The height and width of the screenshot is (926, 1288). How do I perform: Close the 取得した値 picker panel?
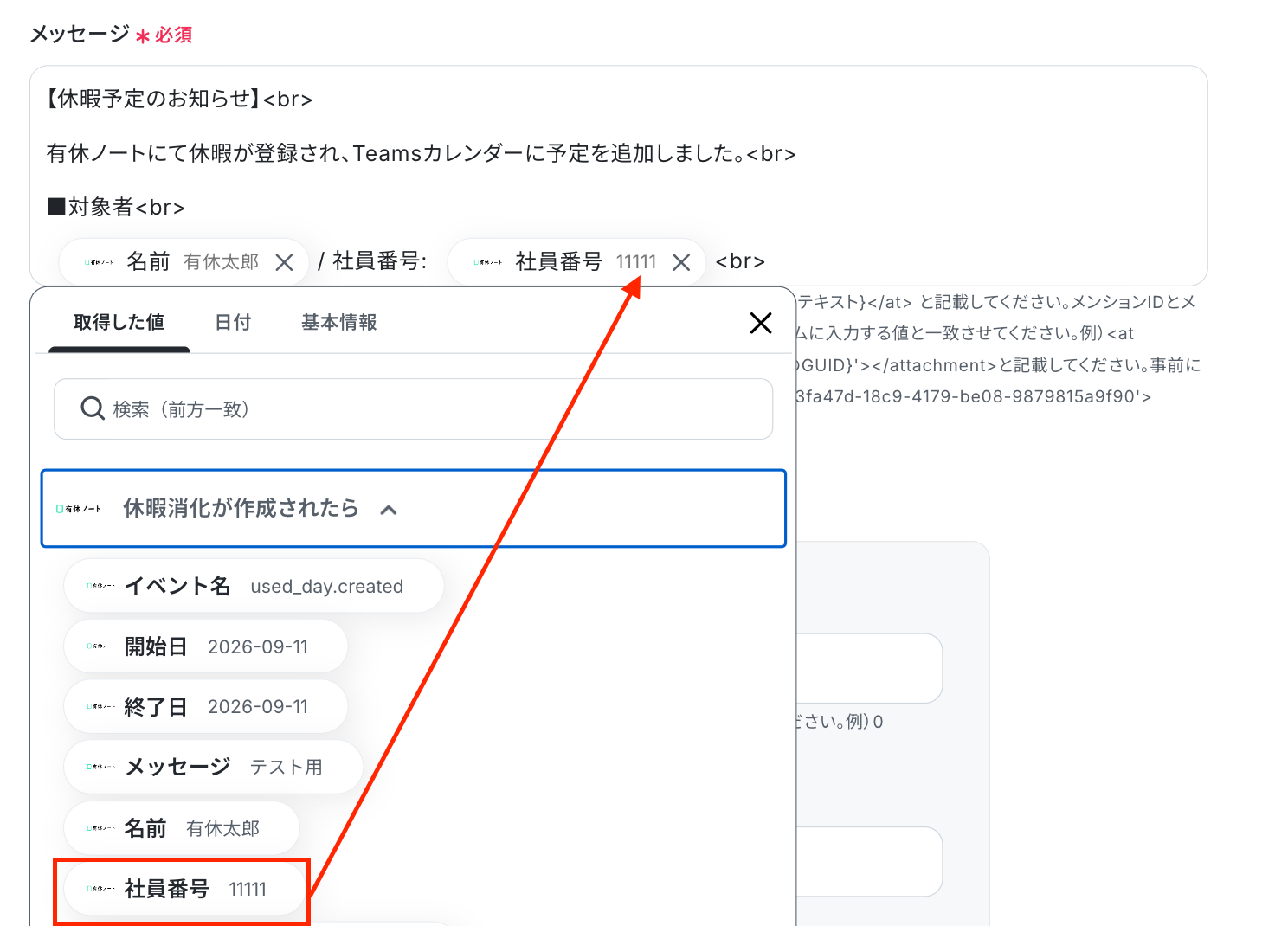click(x=761, y=323)
